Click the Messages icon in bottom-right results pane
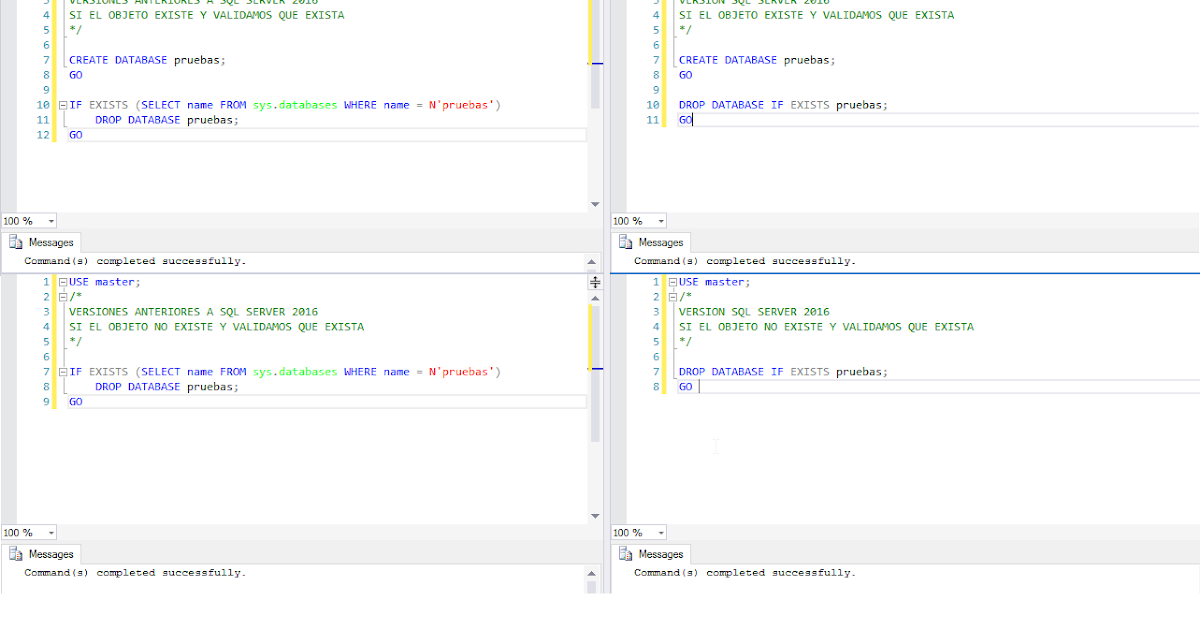The image size is (1200, 630). click(x=625, y=553)
